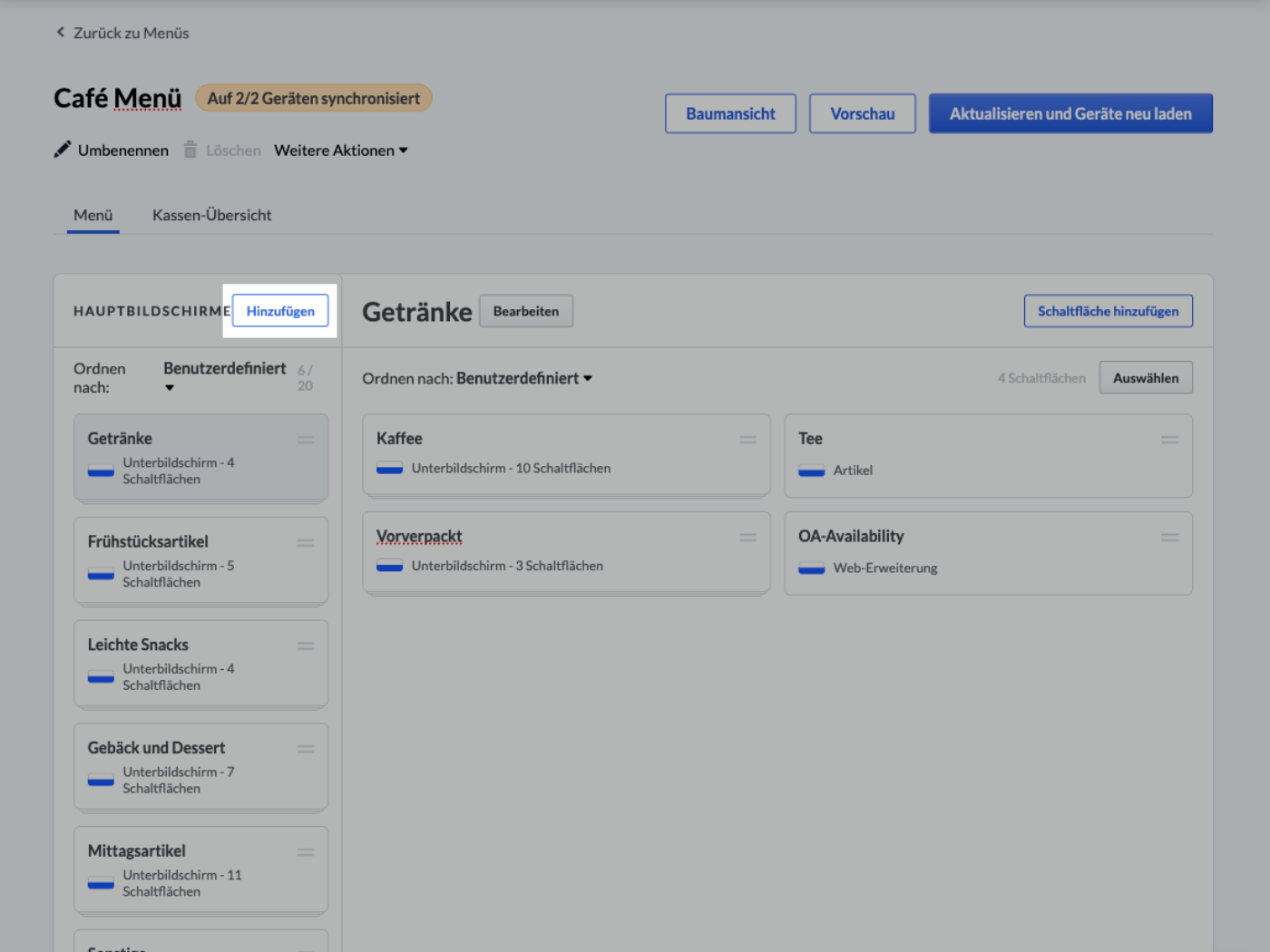The height and width of the screenshot is (952, 1270).
Task: Click the back chevron before Zurück zu Menüs
Action: pyautogui.click(x=61, y=32)
